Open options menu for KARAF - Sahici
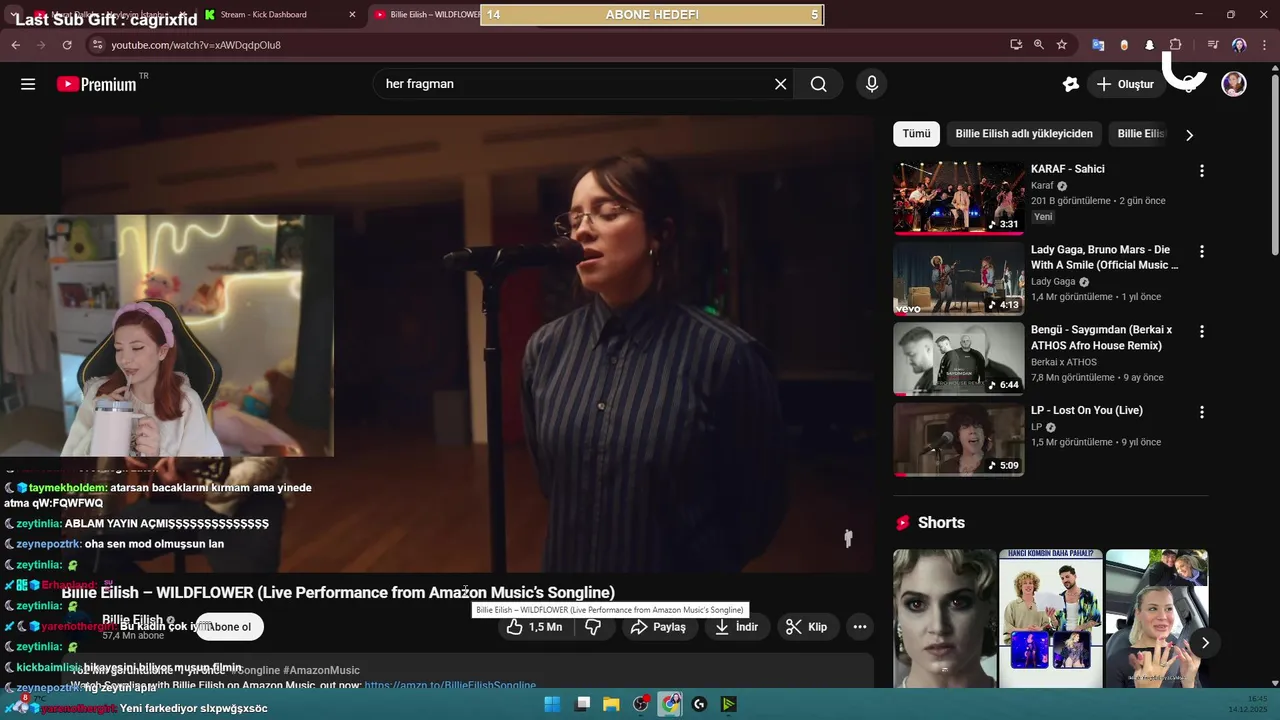1280x720 pixels. pyautogui.click(x=1202, y=171)
